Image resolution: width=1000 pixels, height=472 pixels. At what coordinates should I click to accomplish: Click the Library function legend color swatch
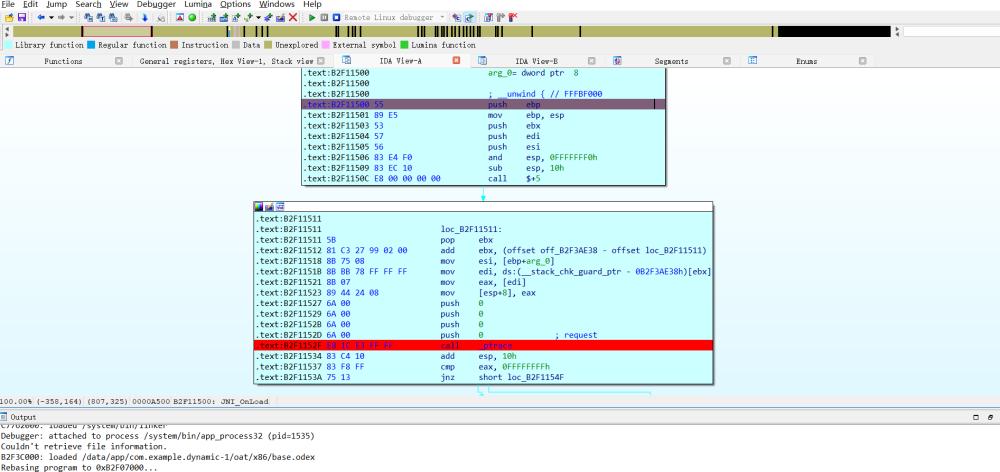[x=8, y=45]
